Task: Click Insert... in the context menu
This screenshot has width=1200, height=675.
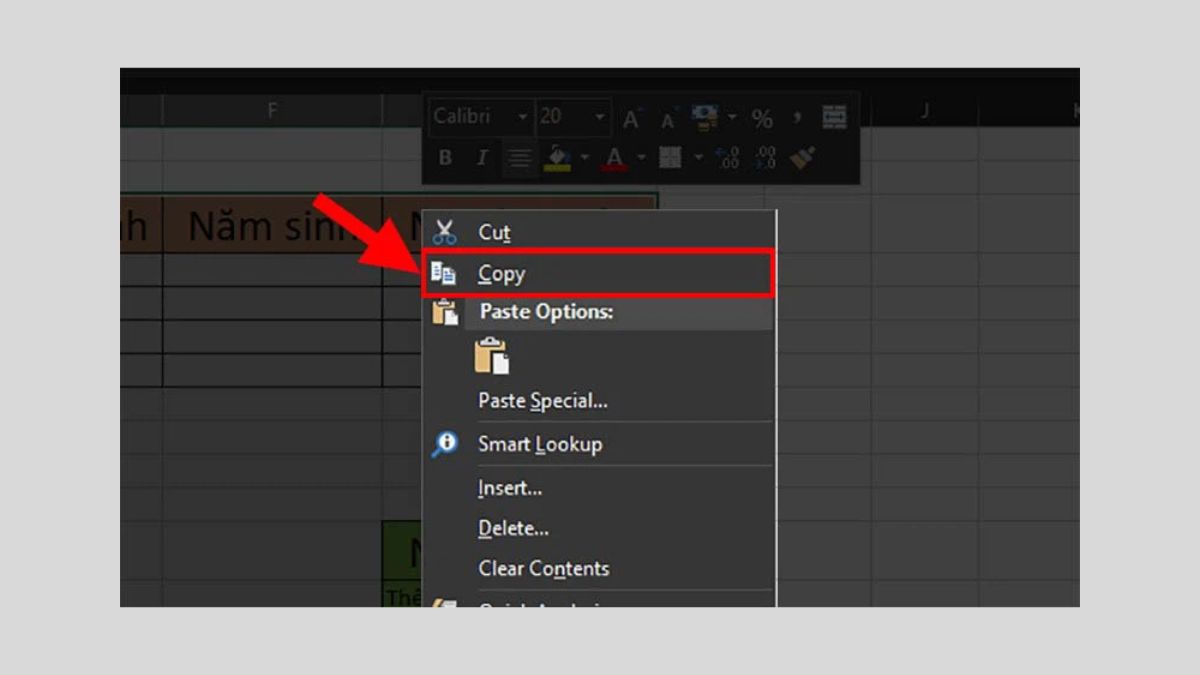Action: pyautogui.click(x=510, y=488)
